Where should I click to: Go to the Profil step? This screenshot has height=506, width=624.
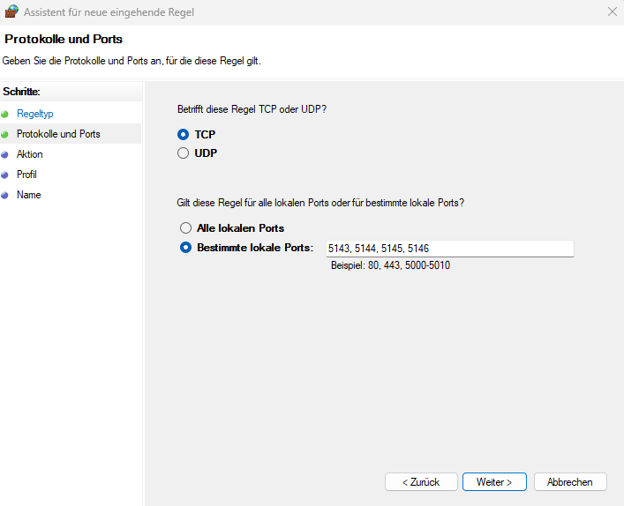pos(27,174)
